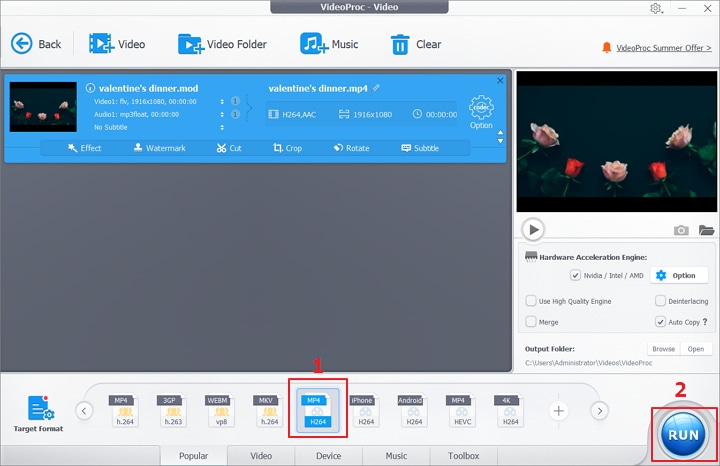720x466 pixels.
Task: Switch to the Device tab
Action: click(328, 455)
